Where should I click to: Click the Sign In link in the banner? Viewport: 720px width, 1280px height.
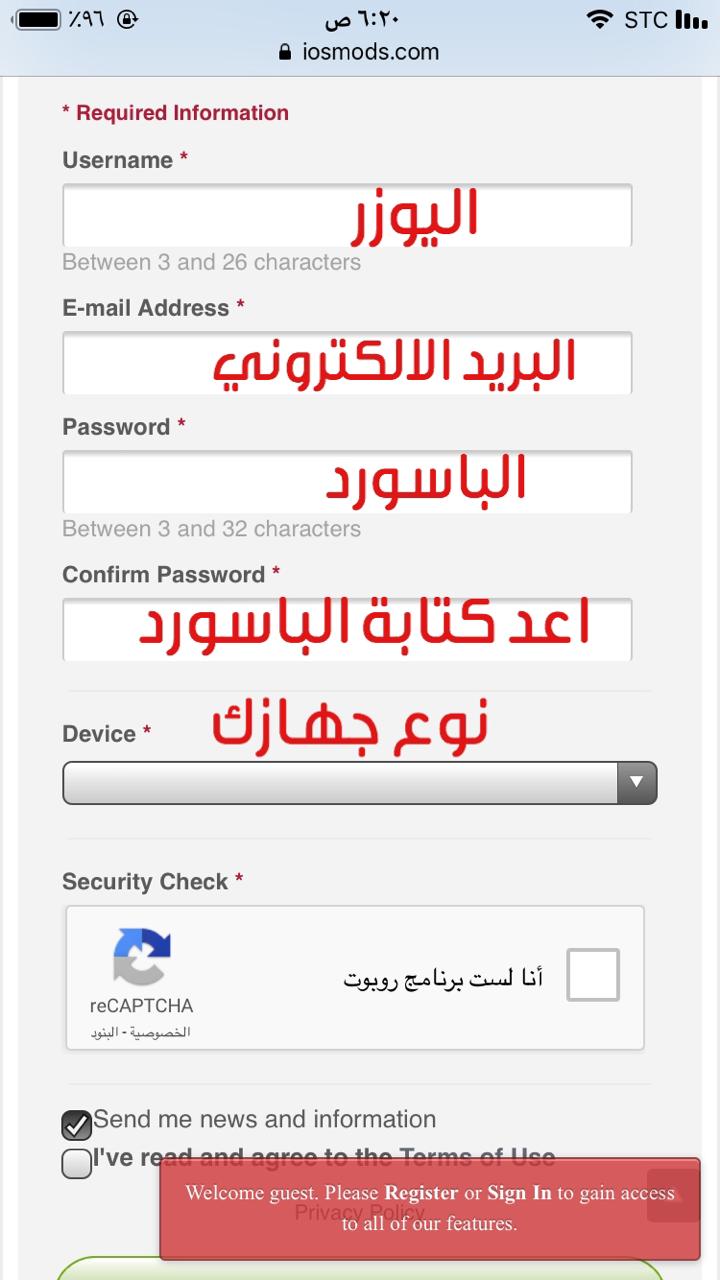tap(519, 1193)
